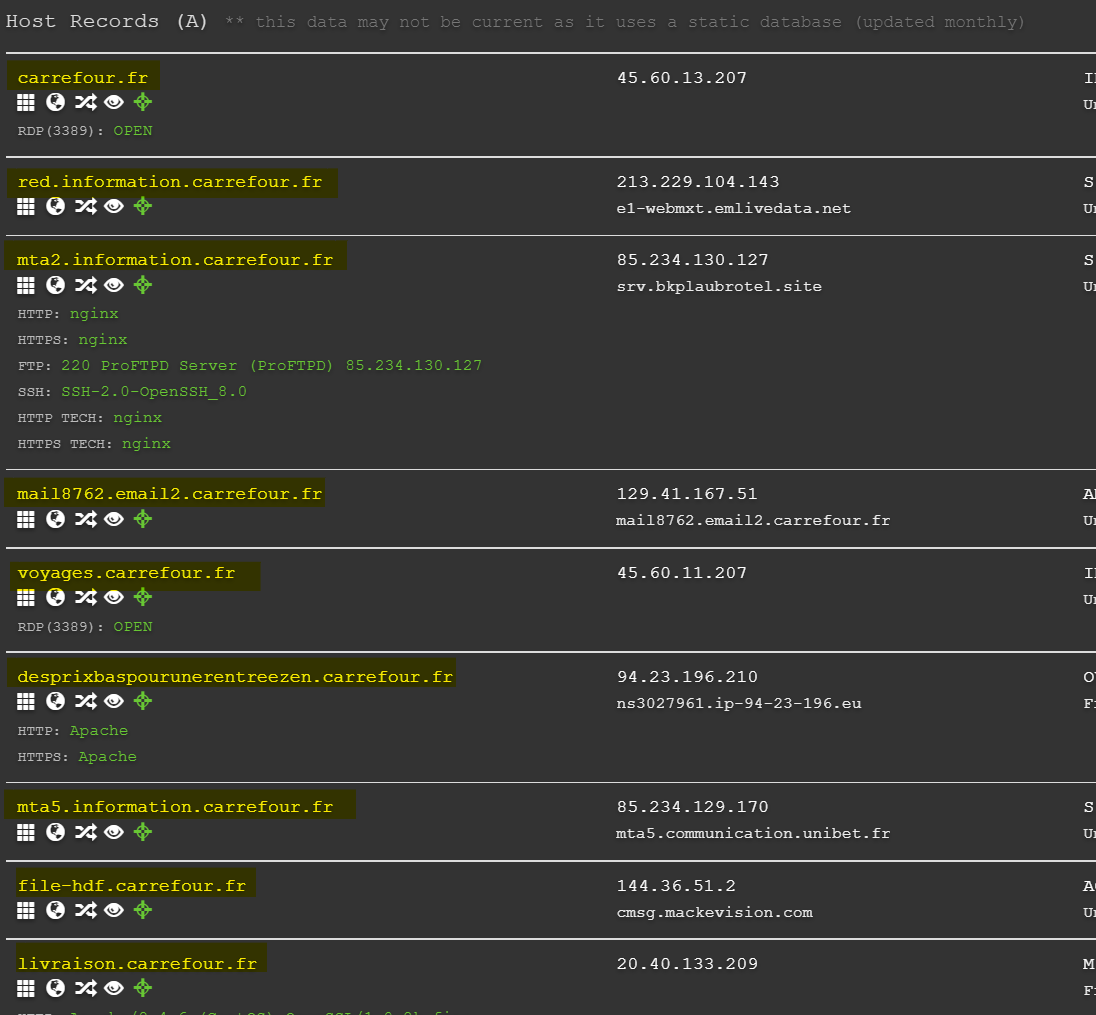Click the eye icon under mail8762.email2.carrefour.fr
Screen dimensions: 1096x1015
click(114, 519)
